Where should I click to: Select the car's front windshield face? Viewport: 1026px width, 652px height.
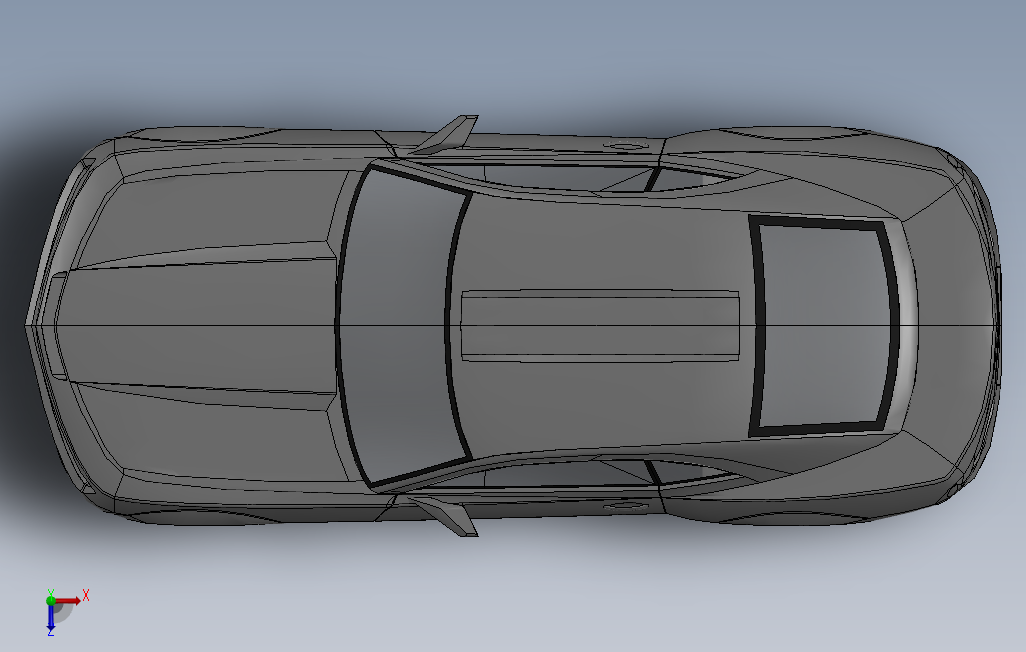(x=400, y=325)
